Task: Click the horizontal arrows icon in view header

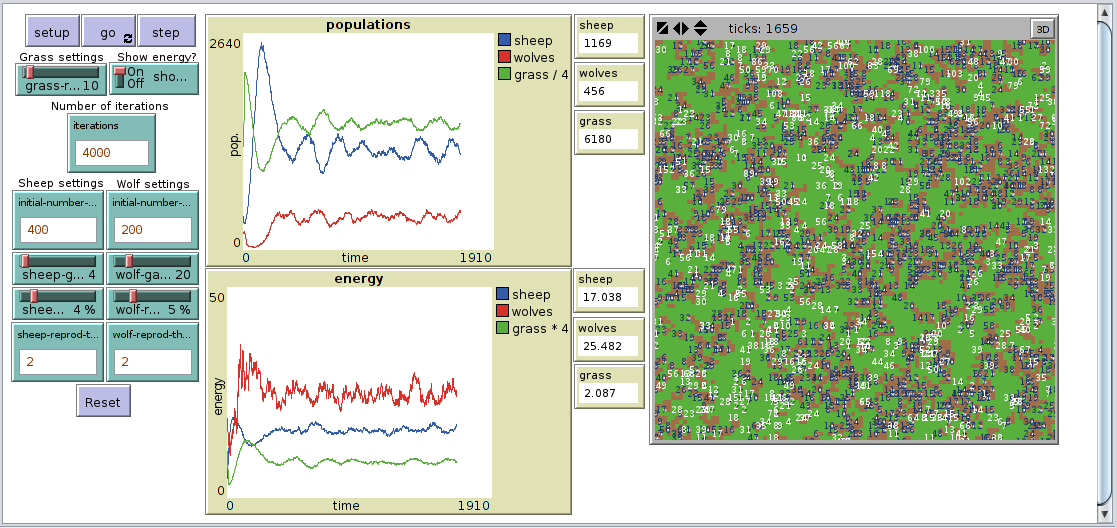Action: coord(680,28)
